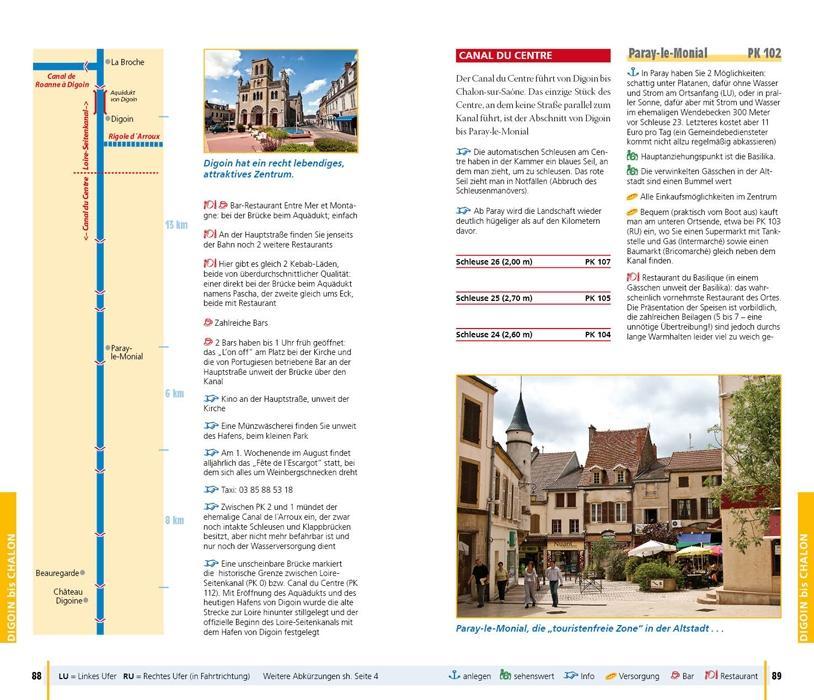Click the bar icon beside 'Zahlreiche Bars'
Screen dimensions: 814x700
pos(208,322)
